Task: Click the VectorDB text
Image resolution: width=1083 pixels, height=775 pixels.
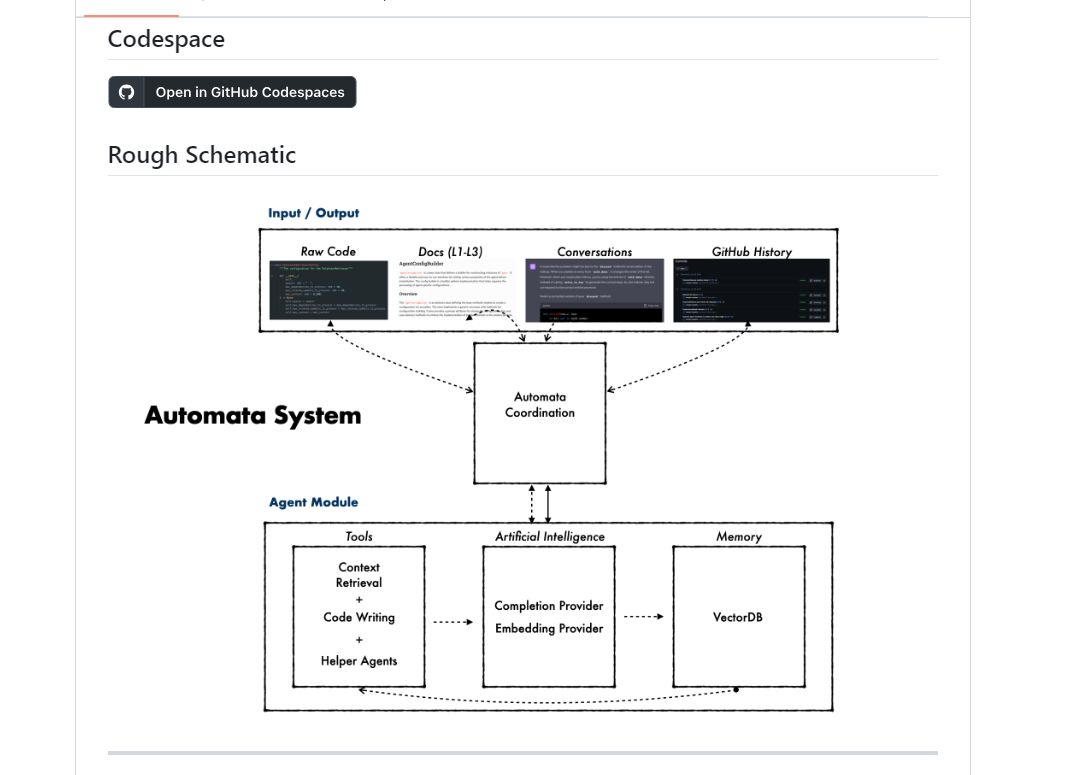Action: coord(738,617)
